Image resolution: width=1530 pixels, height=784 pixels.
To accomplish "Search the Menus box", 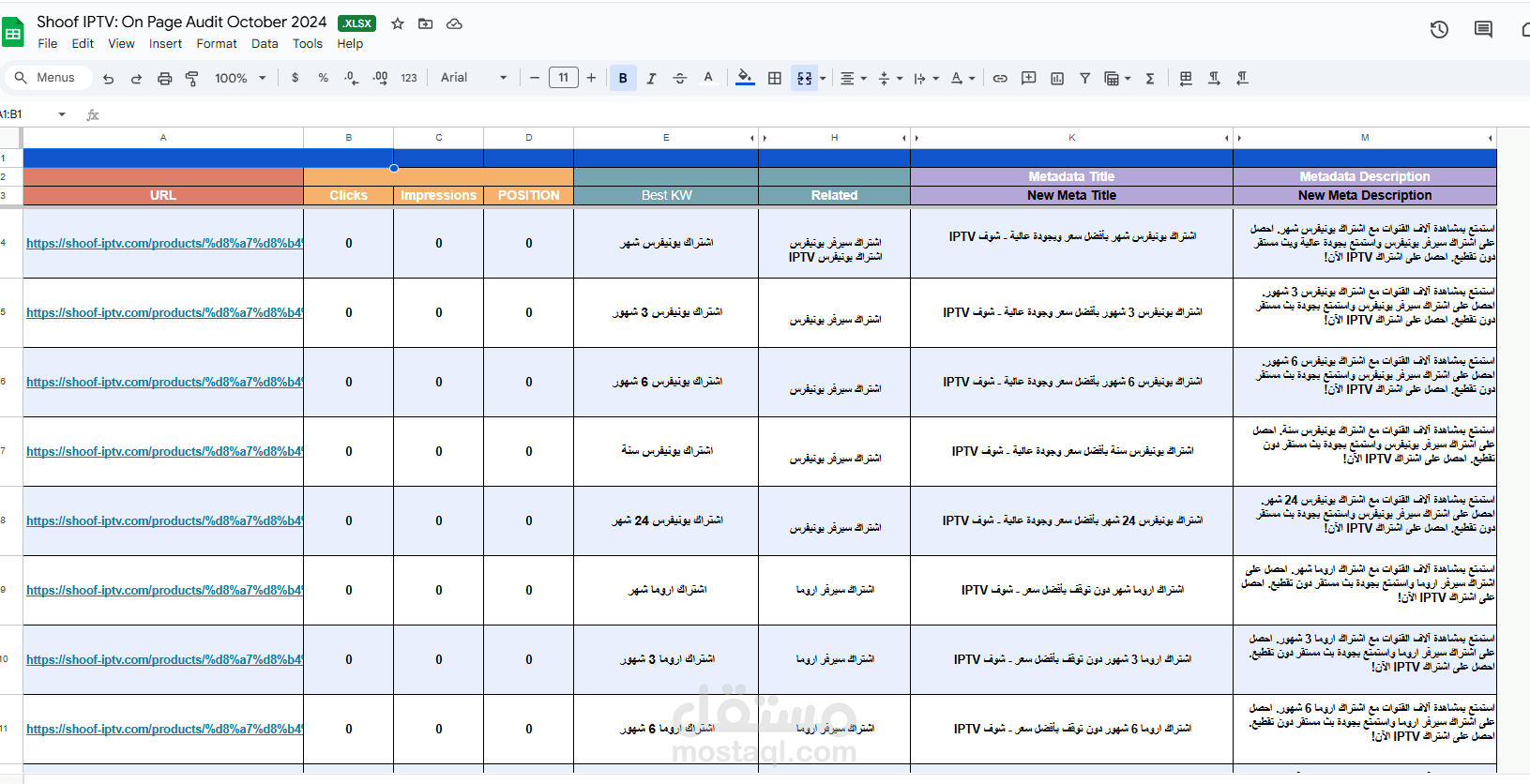I will coord(47,78).
